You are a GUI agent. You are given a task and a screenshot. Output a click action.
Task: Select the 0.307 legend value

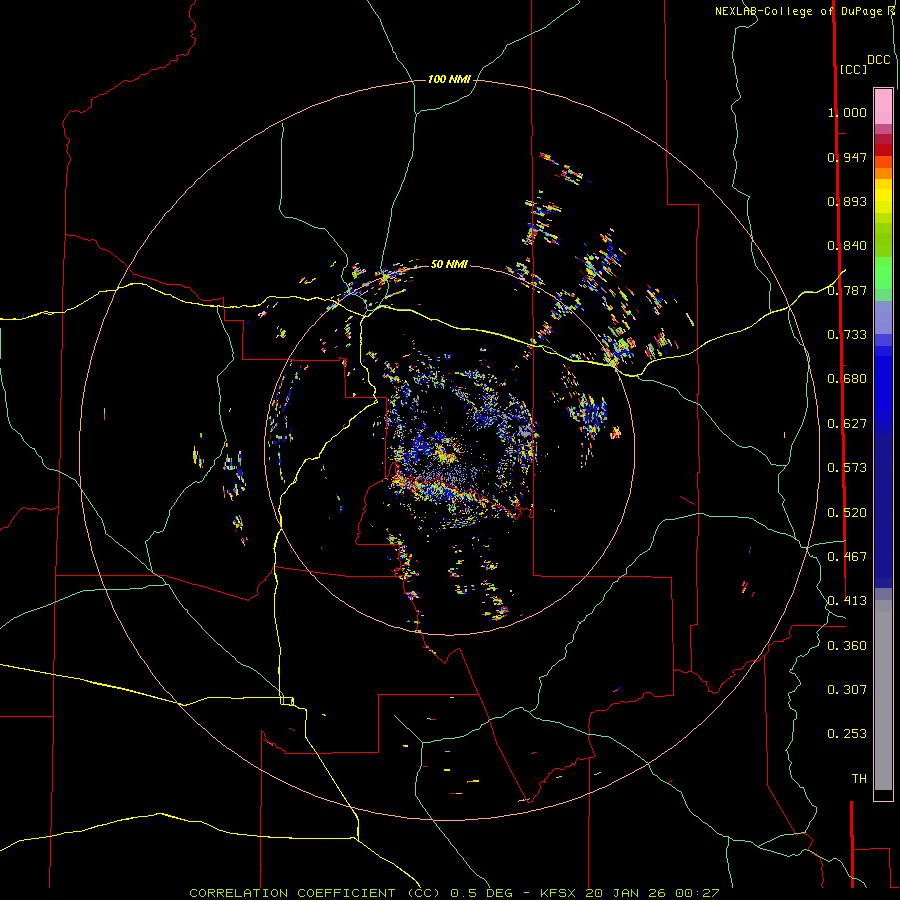tap(847, 690)
